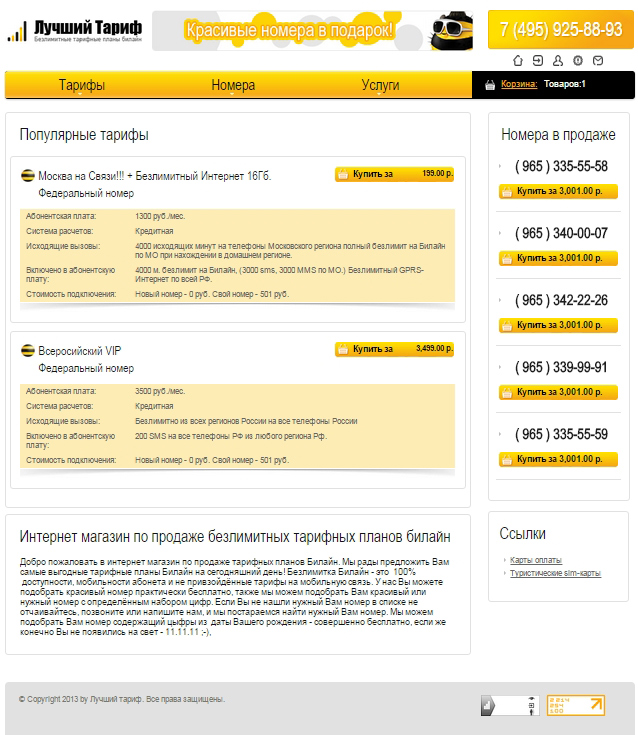Click the 1300 руб./мес. fee value
Viewport: 638px width, 735px height.
coord(160,216)
